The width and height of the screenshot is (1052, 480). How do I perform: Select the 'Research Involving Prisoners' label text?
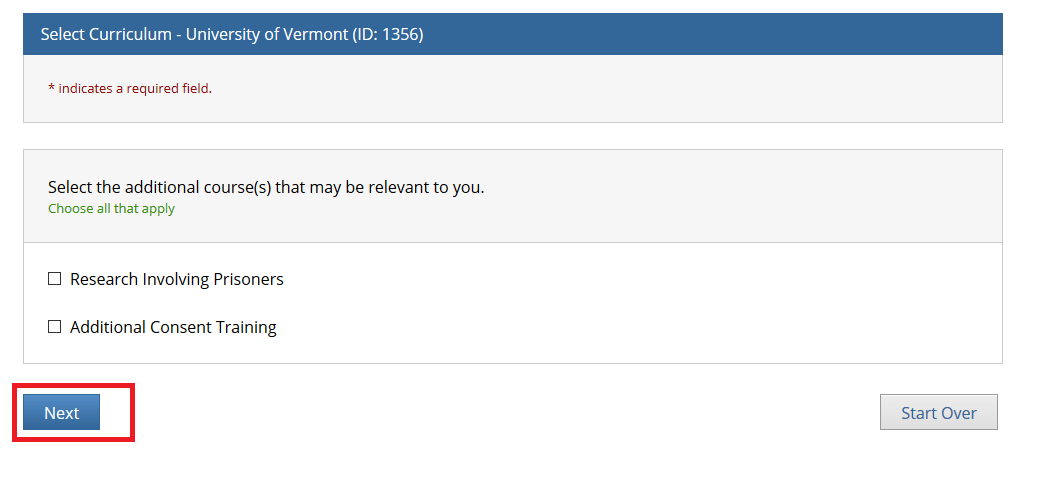(176, 279)
